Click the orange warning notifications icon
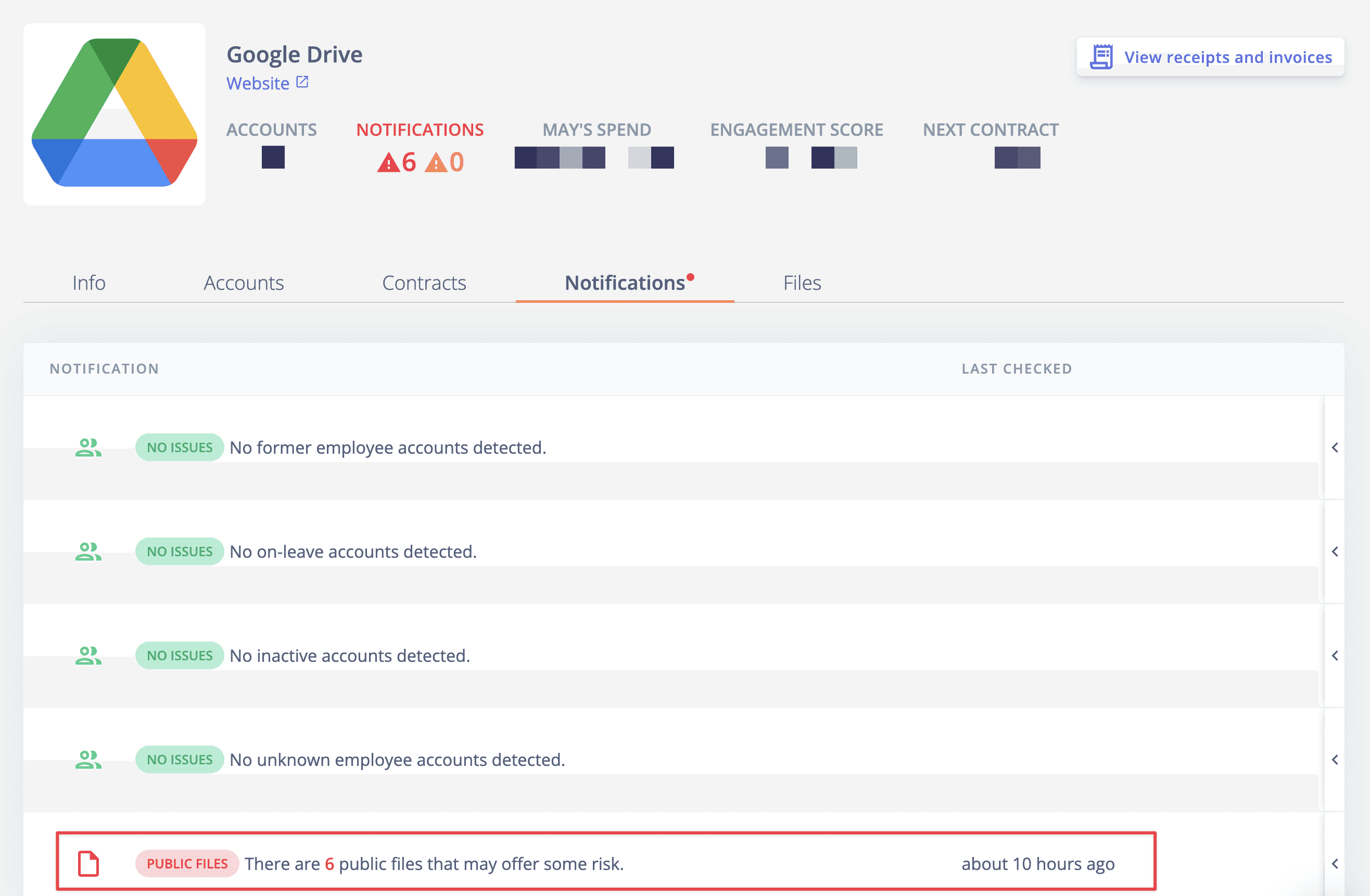The width and height of the screenshot is (1370, 896). [436, 162]
